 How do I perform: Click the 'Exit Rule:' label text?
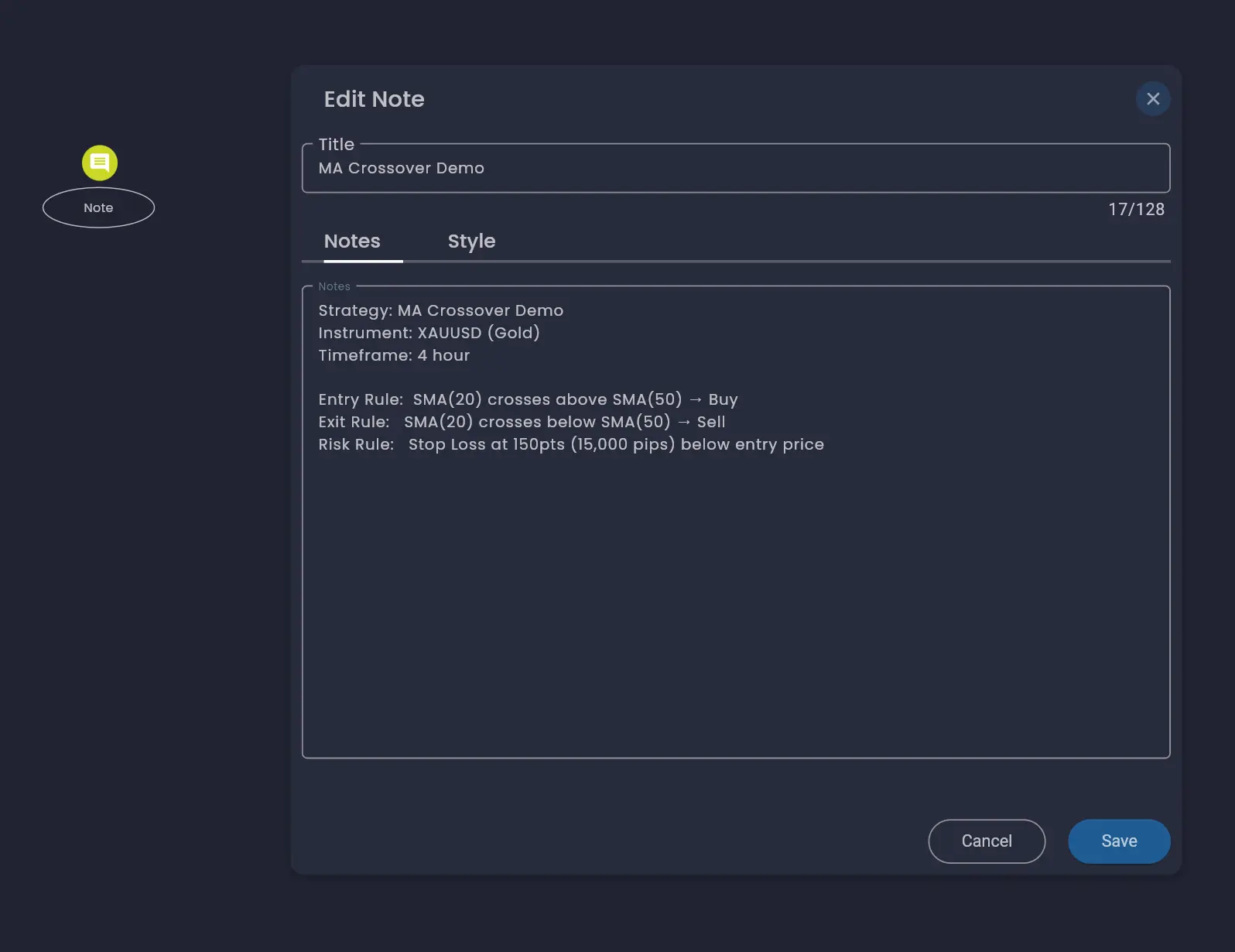tap(354, 422)
